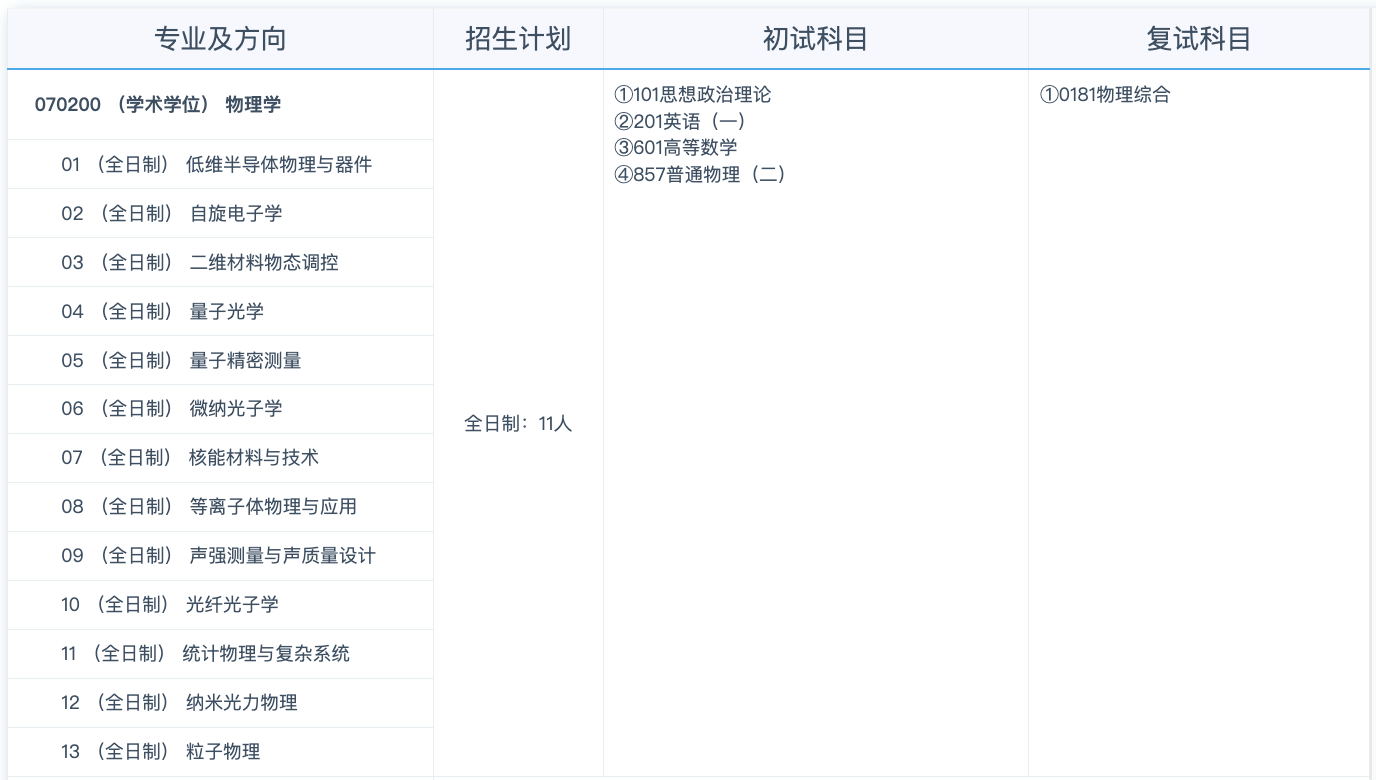The width and height of the screenshot is (1376, 780).
Task: Click the 全日制：11人 enrollment cell
Action: pyautogui.click(x=518, y=424)
